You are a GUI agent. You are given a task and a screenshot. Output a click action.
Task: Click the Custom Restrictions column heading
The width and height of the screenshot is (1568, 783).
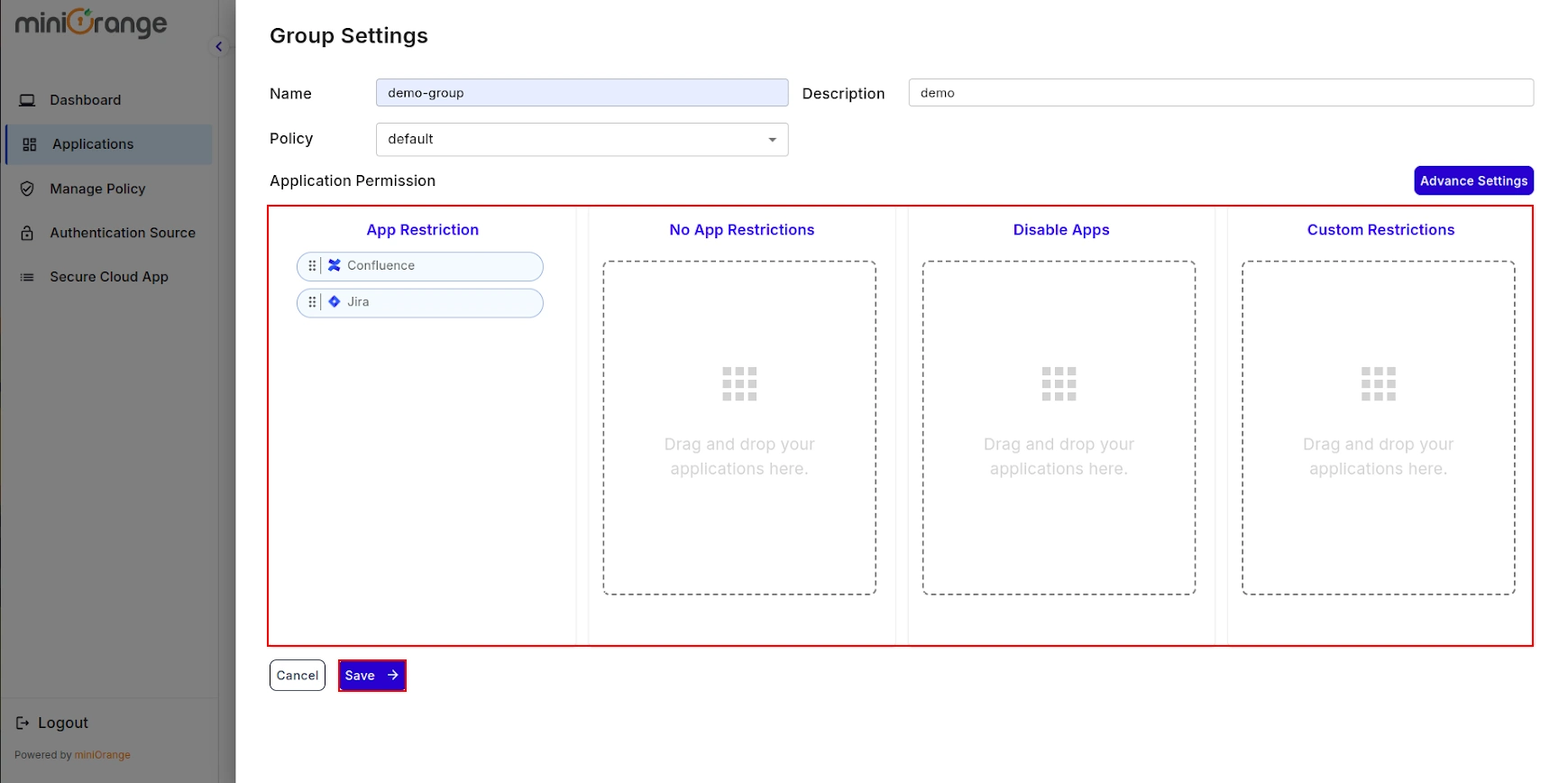pyautogui.click(x=1380, y=230)
